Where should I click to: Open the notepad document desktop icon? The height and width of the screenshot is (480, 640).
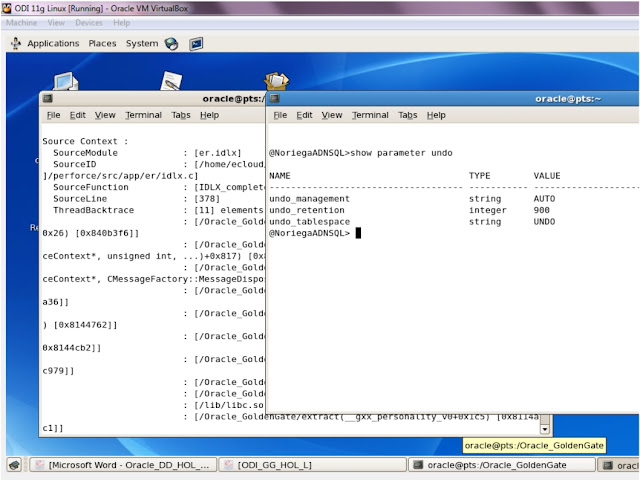(171, 80)
